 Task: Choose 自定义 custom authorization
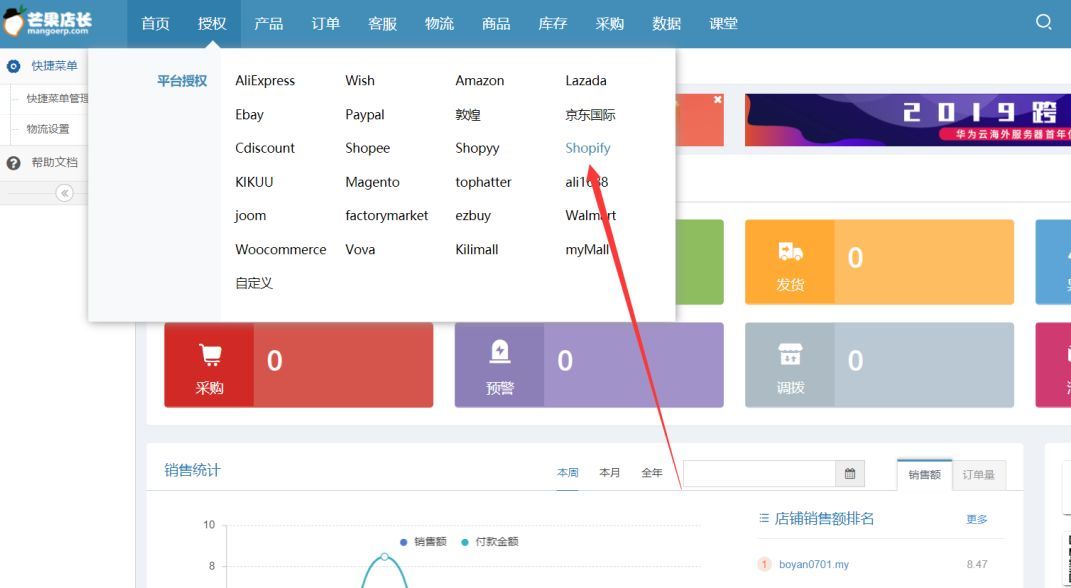[254, 283]
